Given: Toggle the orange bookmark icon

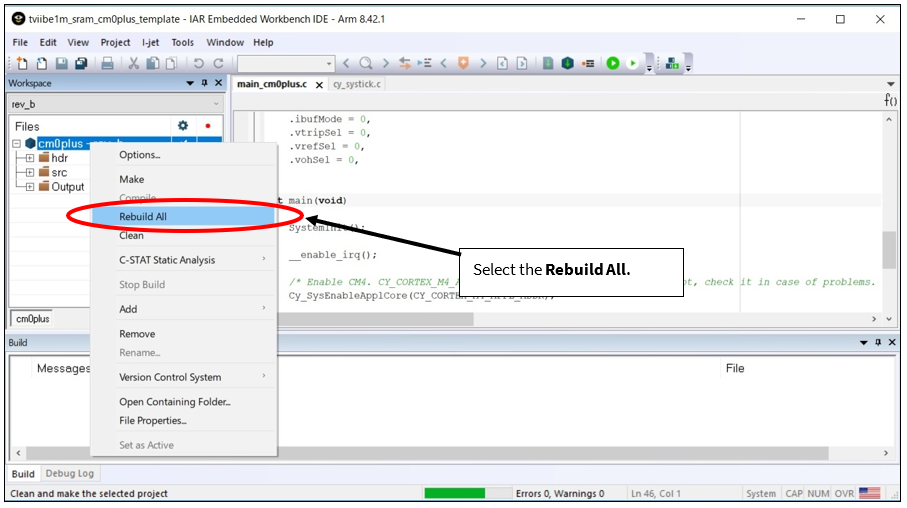Looking at the screenshot, I should click(x=463, y=63).
